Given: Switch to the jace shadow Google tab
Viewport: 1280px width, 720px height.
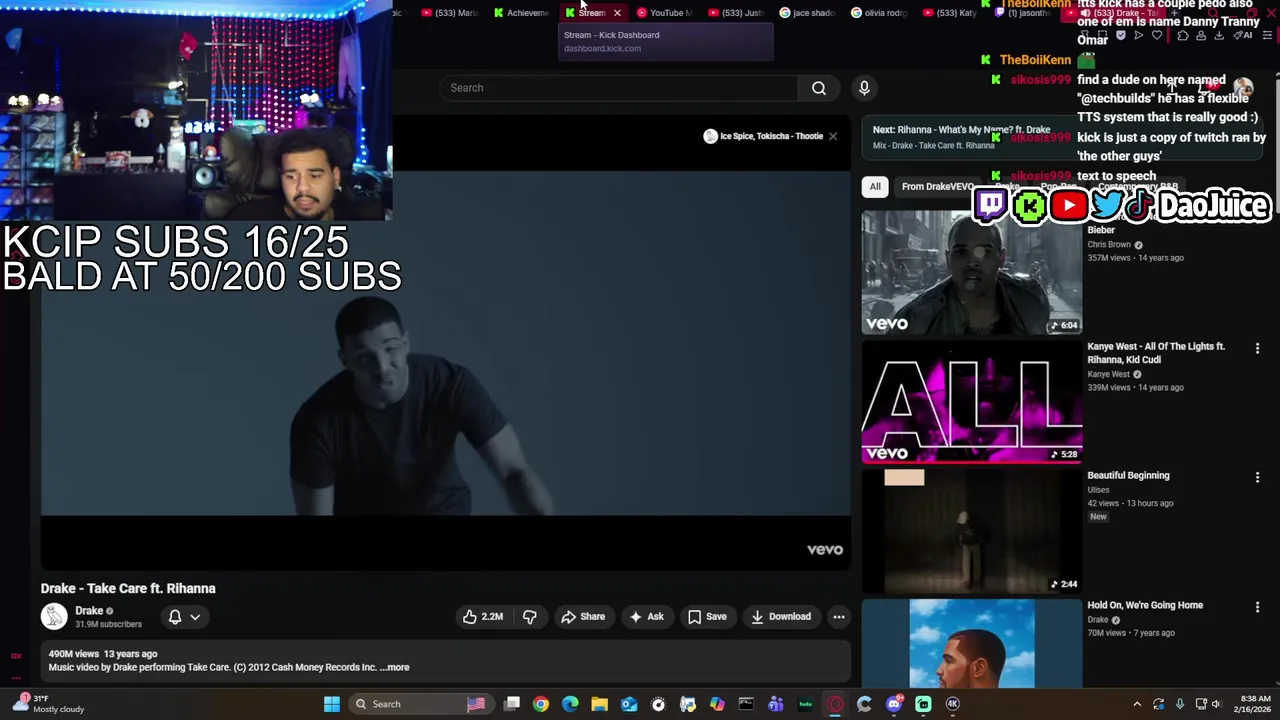Looking at the screenshot, I should (807, 13).
